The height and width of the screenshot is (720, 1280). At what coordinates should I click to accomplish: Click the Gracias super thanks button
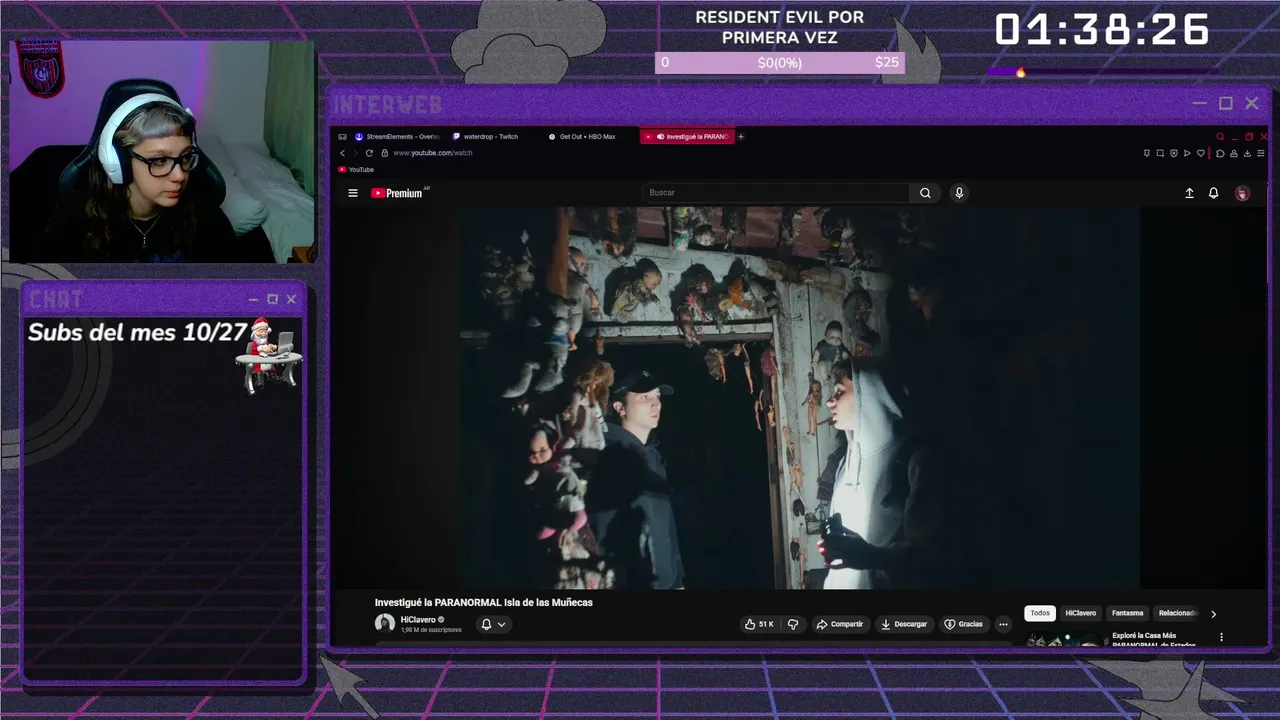pos(963,624)
